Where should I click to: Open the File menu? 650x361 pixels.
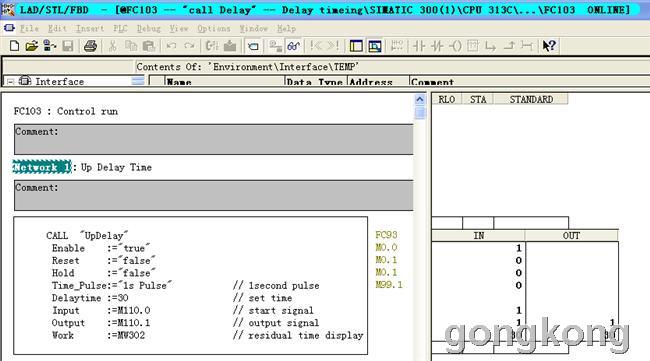[29, 28]
